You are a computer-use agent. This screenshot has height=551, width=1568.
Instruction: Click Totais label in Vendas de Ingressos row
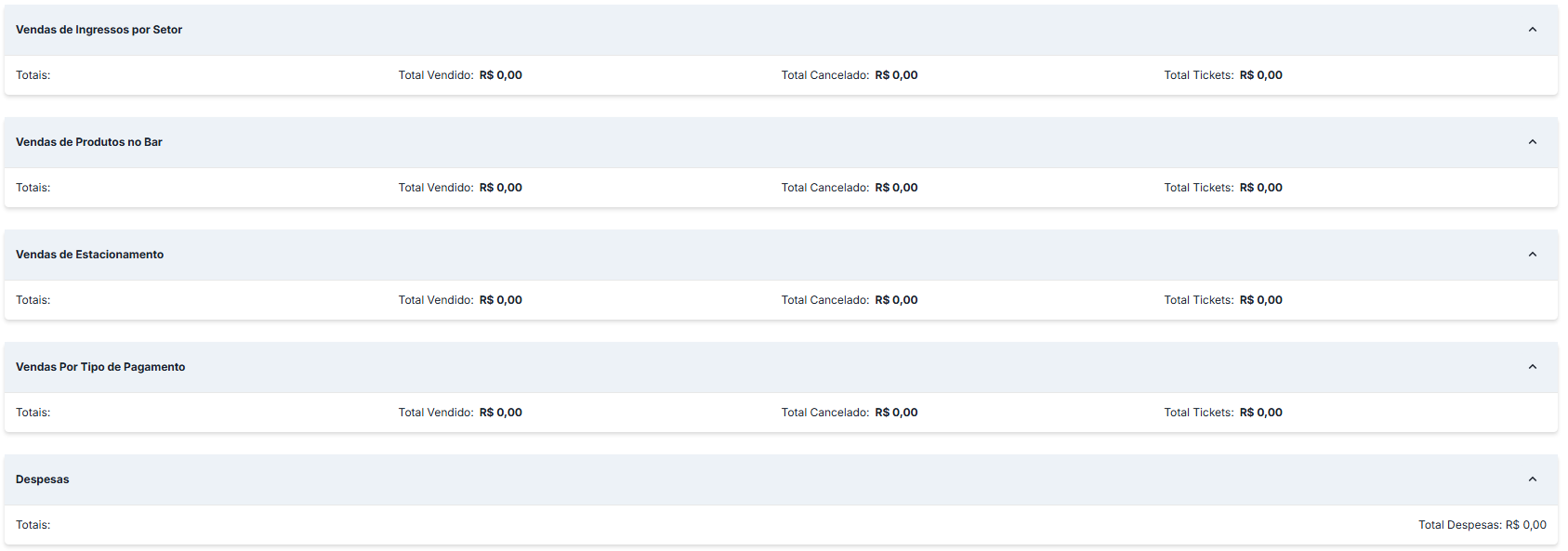tap(33, 75)
